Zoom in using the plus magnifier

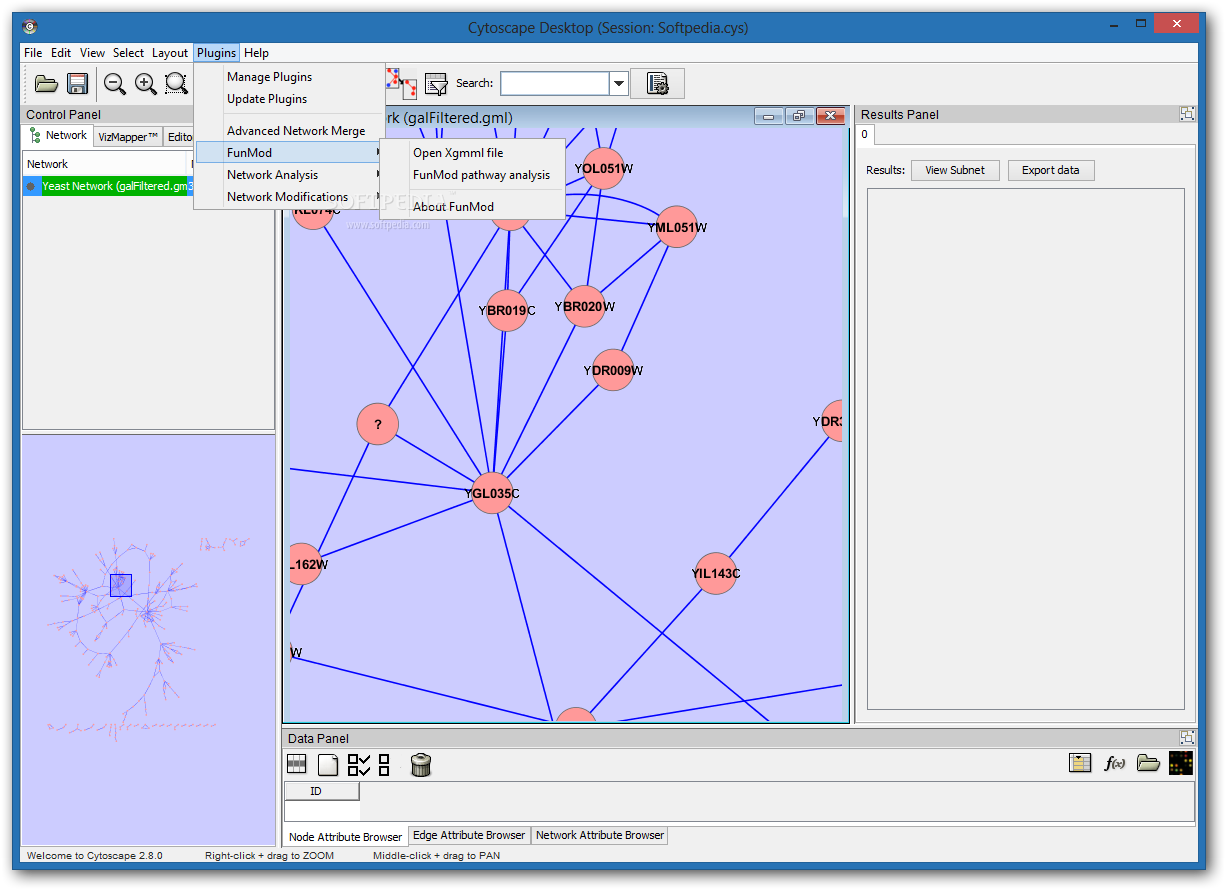click(x=146, y=84)
